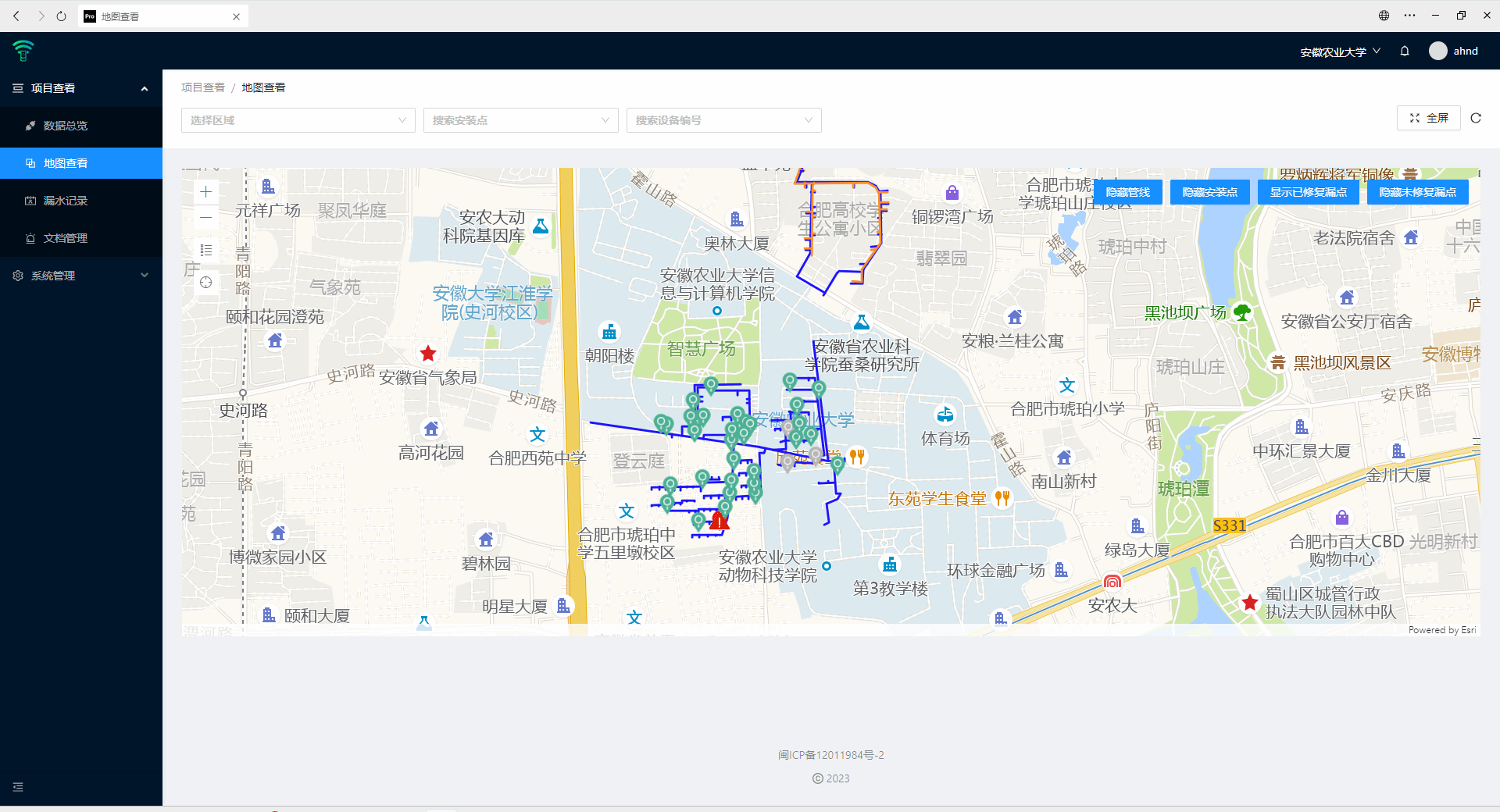
Task: Click the refresh icon beside 全屏
Action: click(x=1476, y=118)
